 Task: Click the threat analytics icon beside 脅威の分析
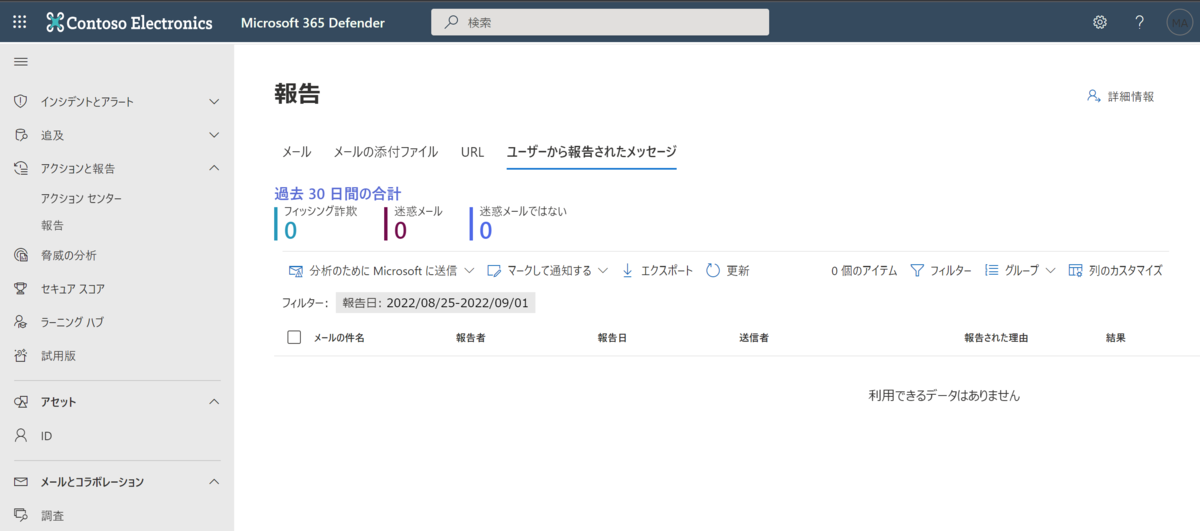point(20,255)
